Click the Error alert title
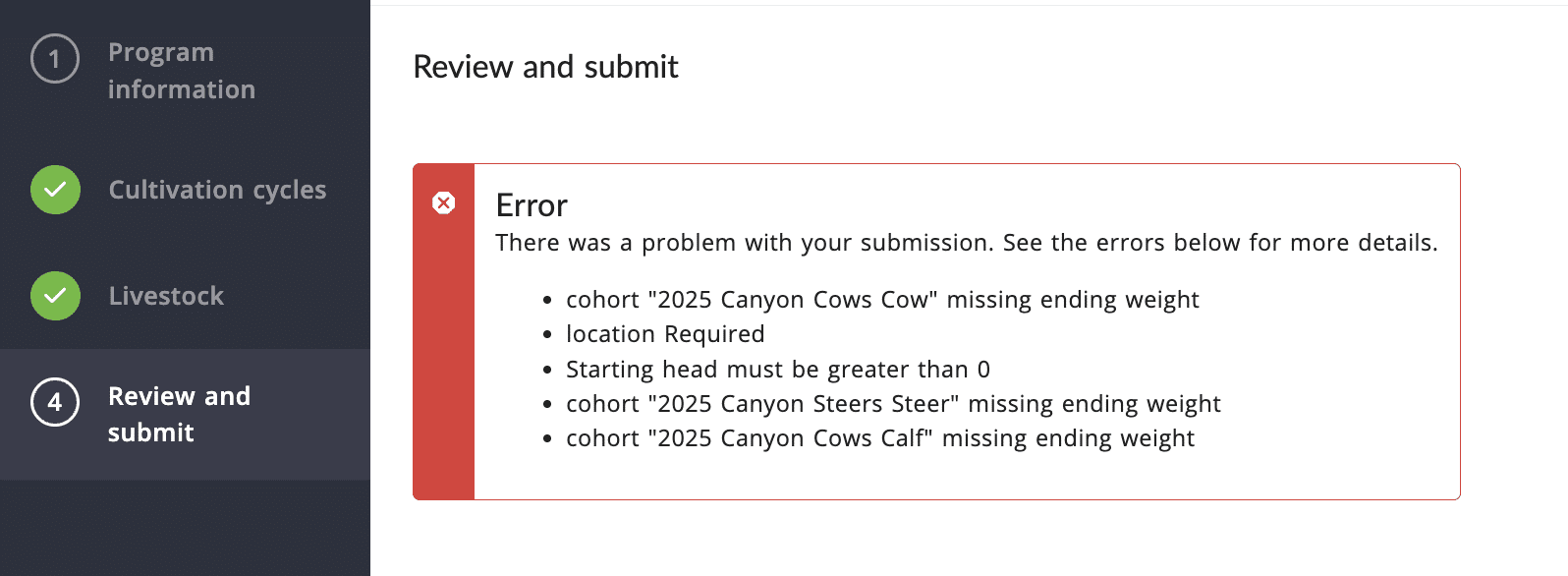The height and width of the screenshot is (576, 1568). (x=532, y=205)
